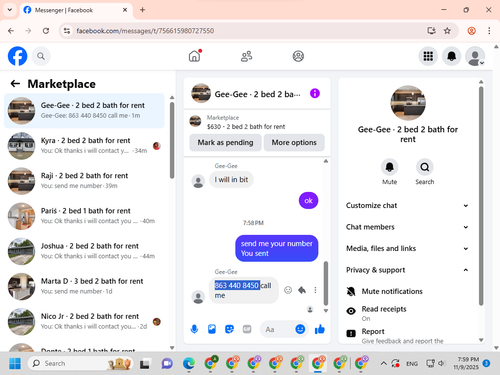Click the Report icon under Privacy & support
Screen dimensions: 500x375
[x=351, y=333]
